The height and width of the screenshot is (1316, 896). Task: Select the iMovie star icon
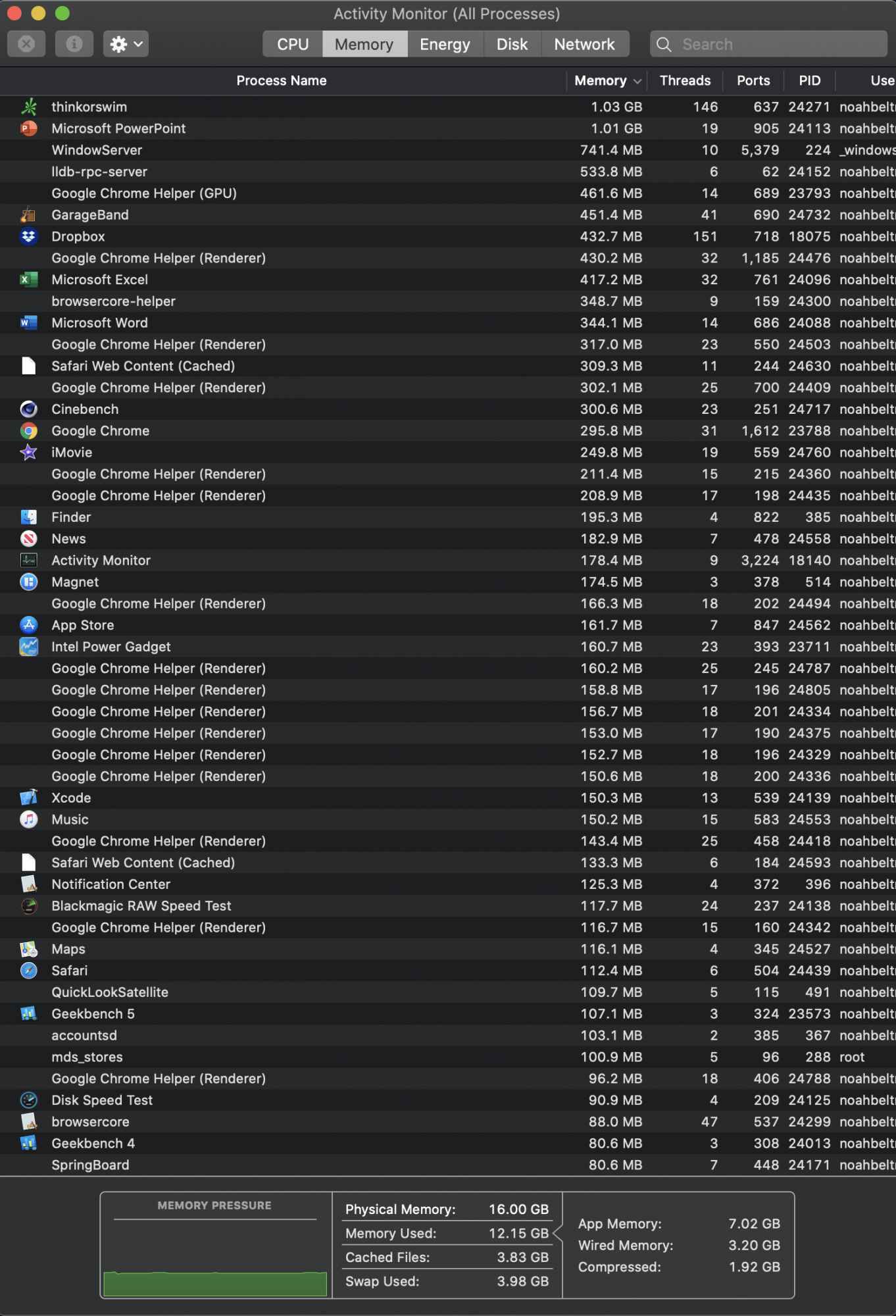[28, 452]
